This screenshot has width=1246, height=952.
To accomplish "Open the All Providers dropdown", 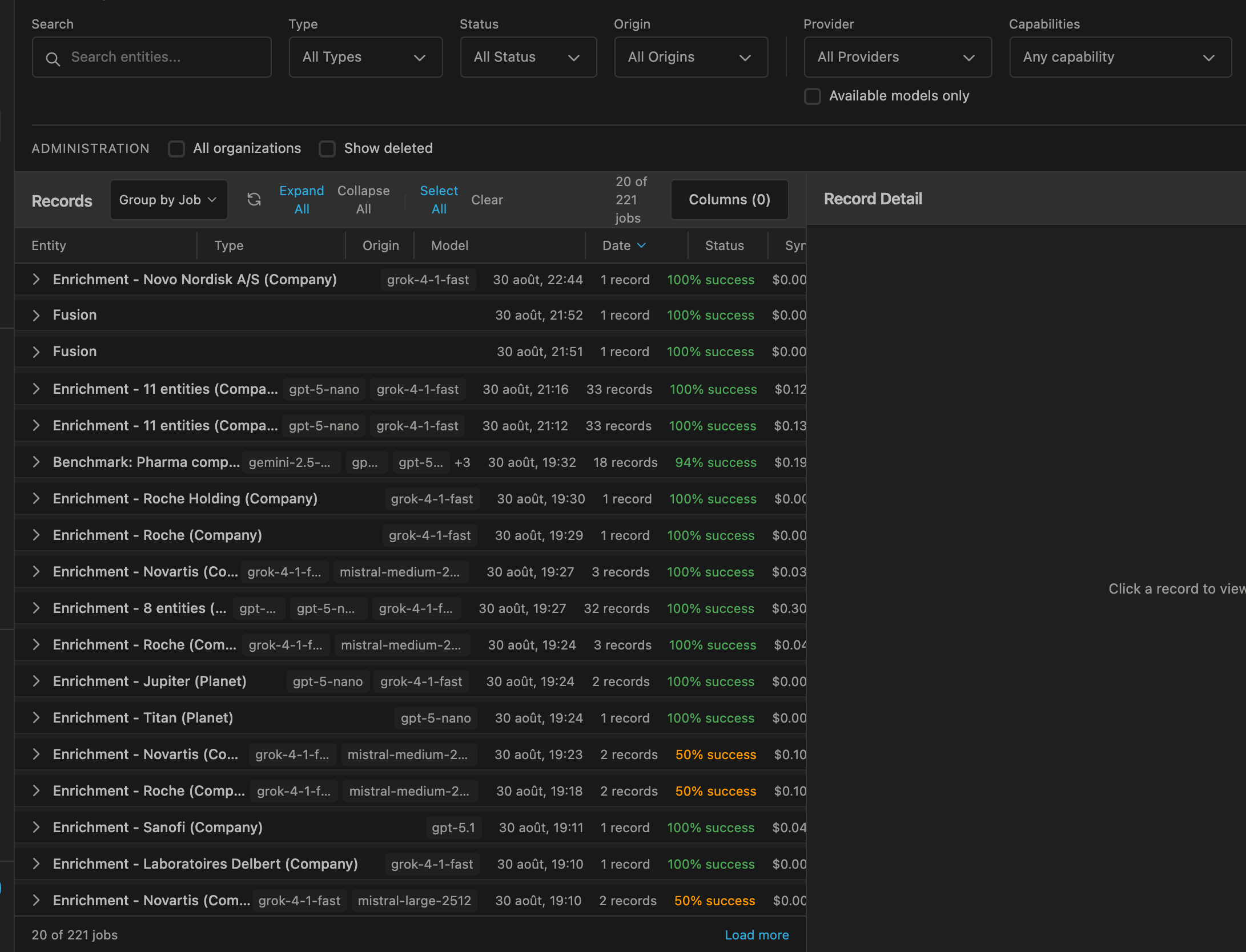I will pos(898,57).
